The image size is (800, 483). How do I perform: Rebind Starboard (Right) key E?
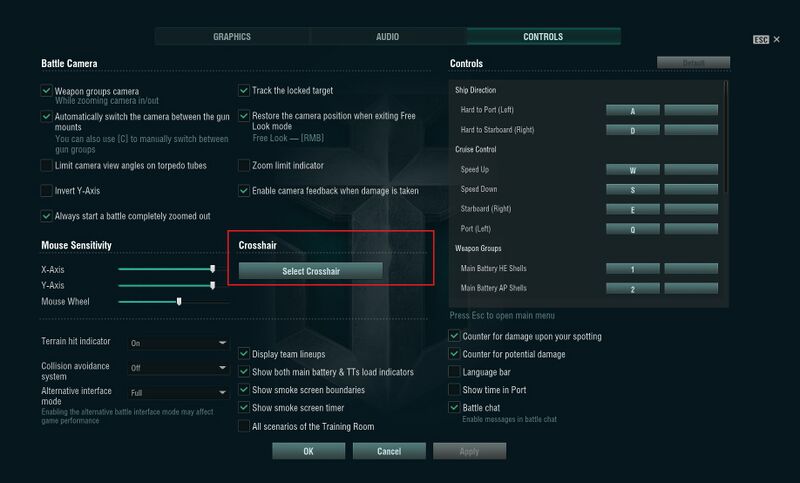tap(633, 209)
